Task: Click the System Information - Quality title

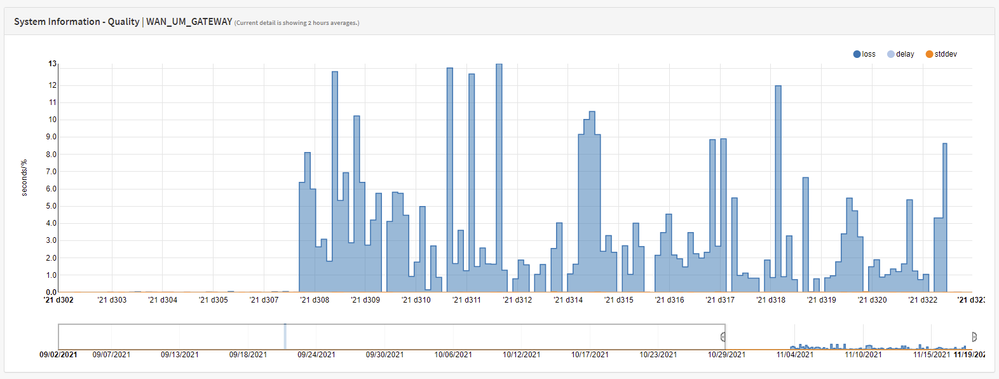Action: [76, 21]
